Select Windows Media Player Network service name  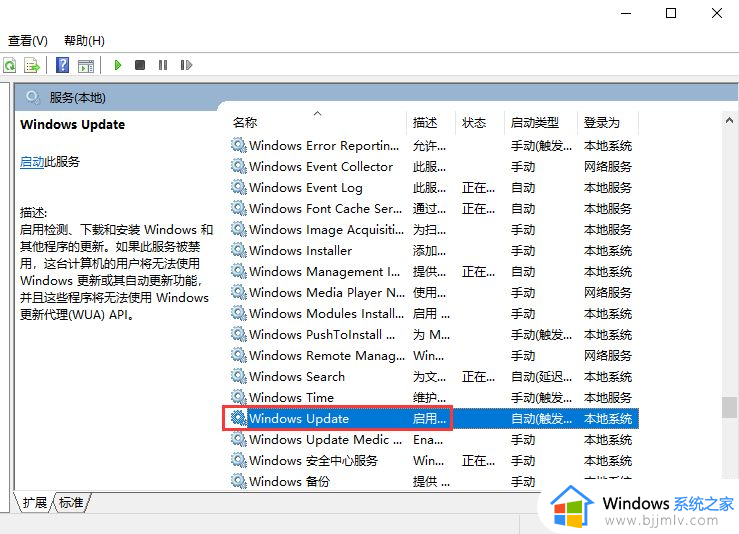pos(327,293)
